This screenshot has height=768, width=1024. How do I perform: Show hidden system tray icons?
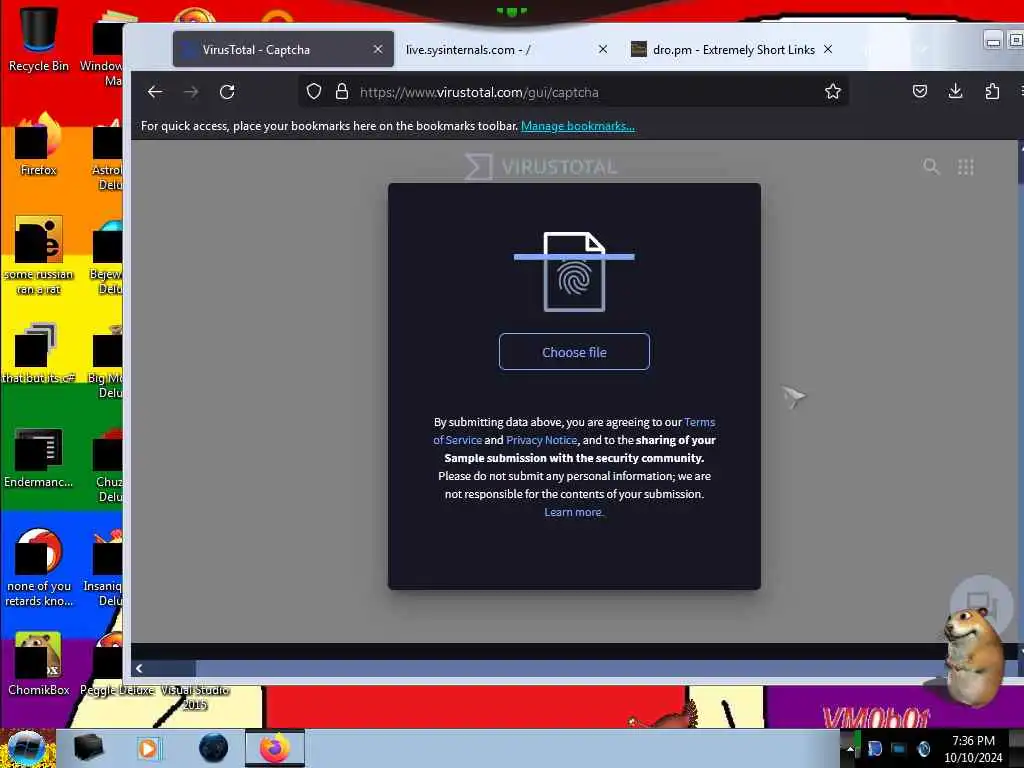point(850,749)
